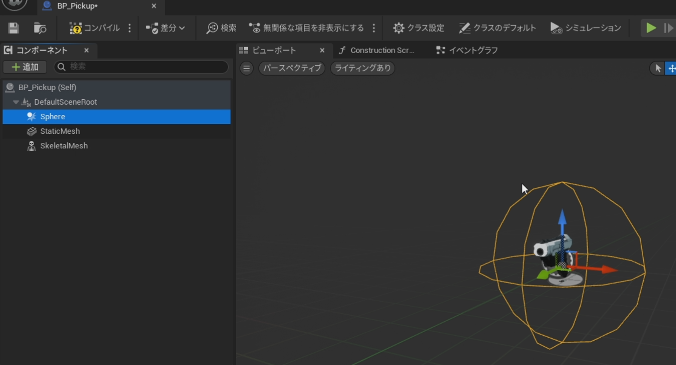This screenshot has height=365, width=676.
Task: Activate the viewport select mode arrow icon
Action: [x=658, y=68]
